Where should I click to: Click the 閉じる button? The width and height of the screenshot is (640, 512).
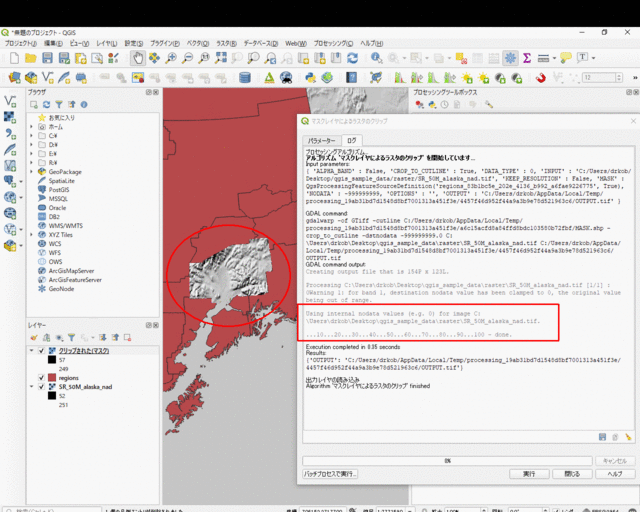tap(572, 474)
